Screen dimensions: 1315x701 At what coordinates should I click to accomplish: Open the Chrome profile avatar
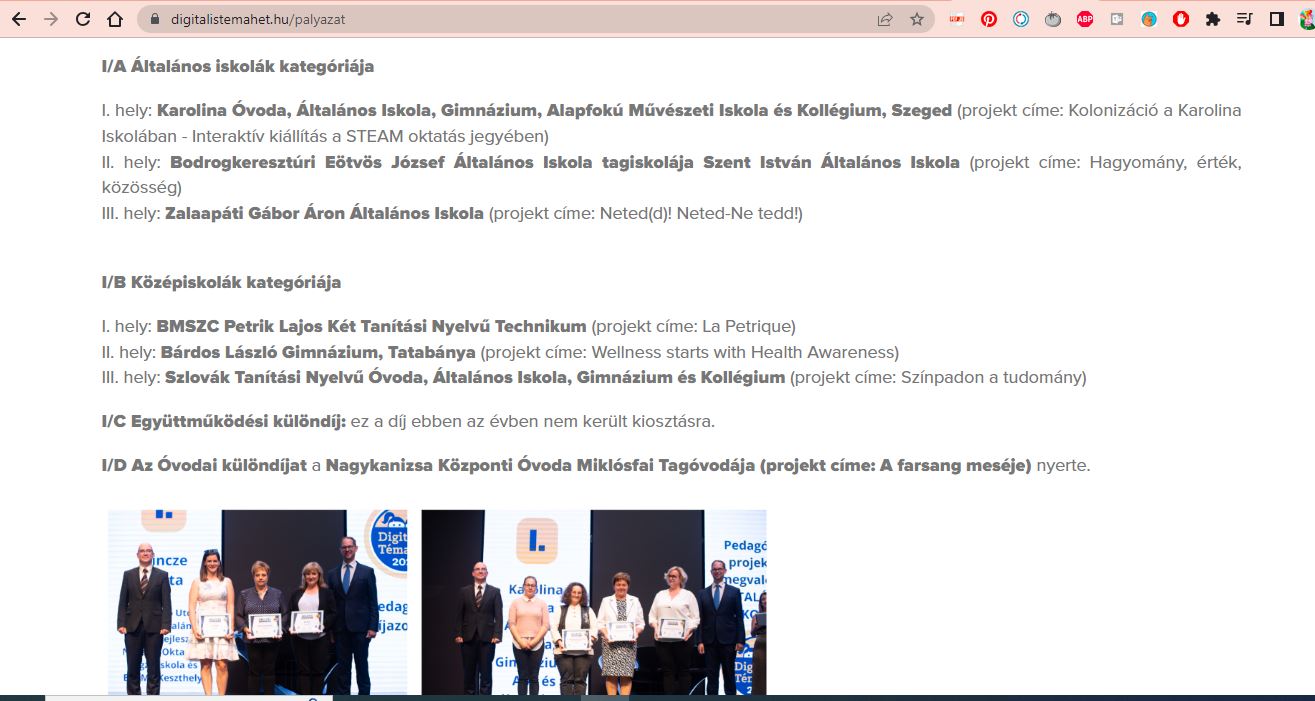(x=1307, y=19)
